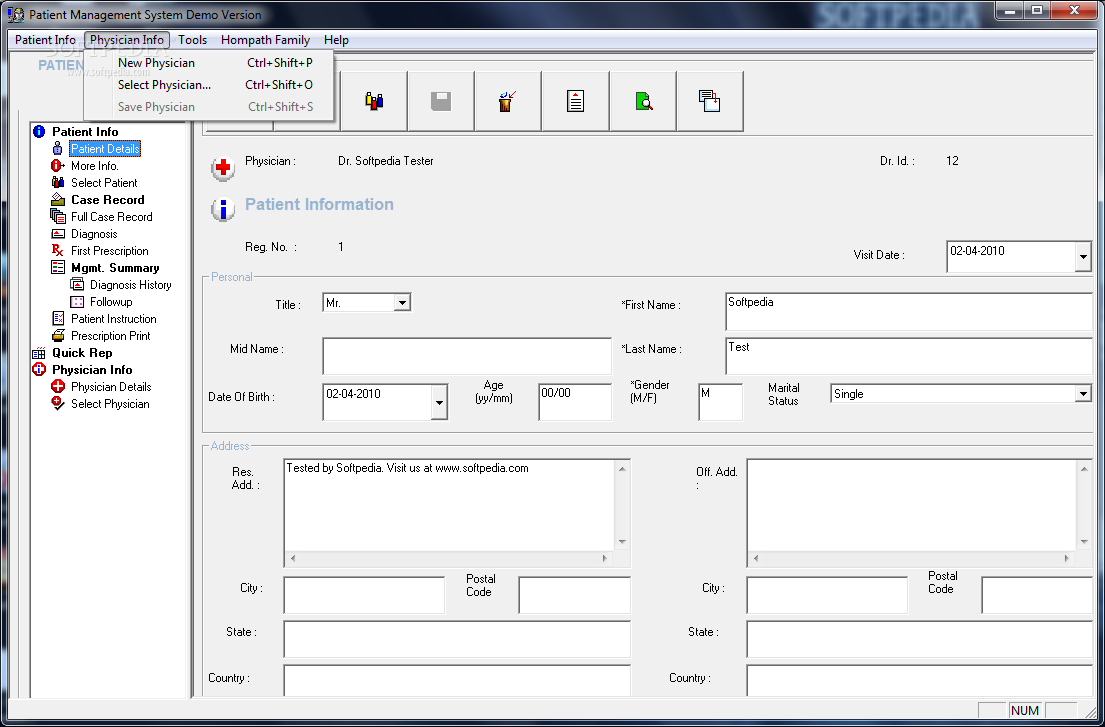Click the blue info icon beside Patient Information
Screen dimensions: 1105x727
click(223, 209)
